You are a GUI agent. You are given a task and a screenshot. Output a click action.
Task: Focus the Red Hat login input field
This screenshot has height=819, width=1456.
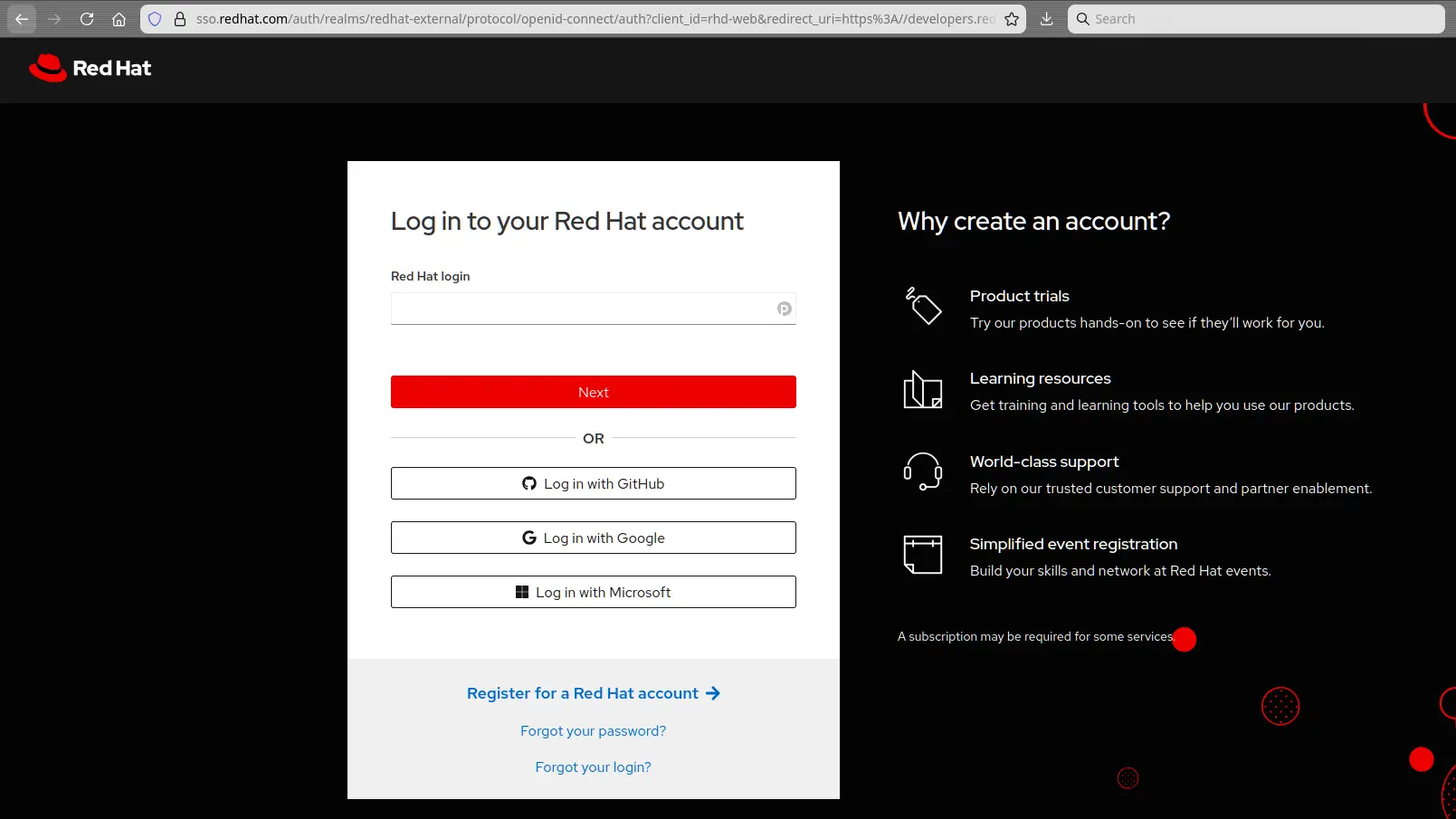pyautogui.click(x=581, y=309)
